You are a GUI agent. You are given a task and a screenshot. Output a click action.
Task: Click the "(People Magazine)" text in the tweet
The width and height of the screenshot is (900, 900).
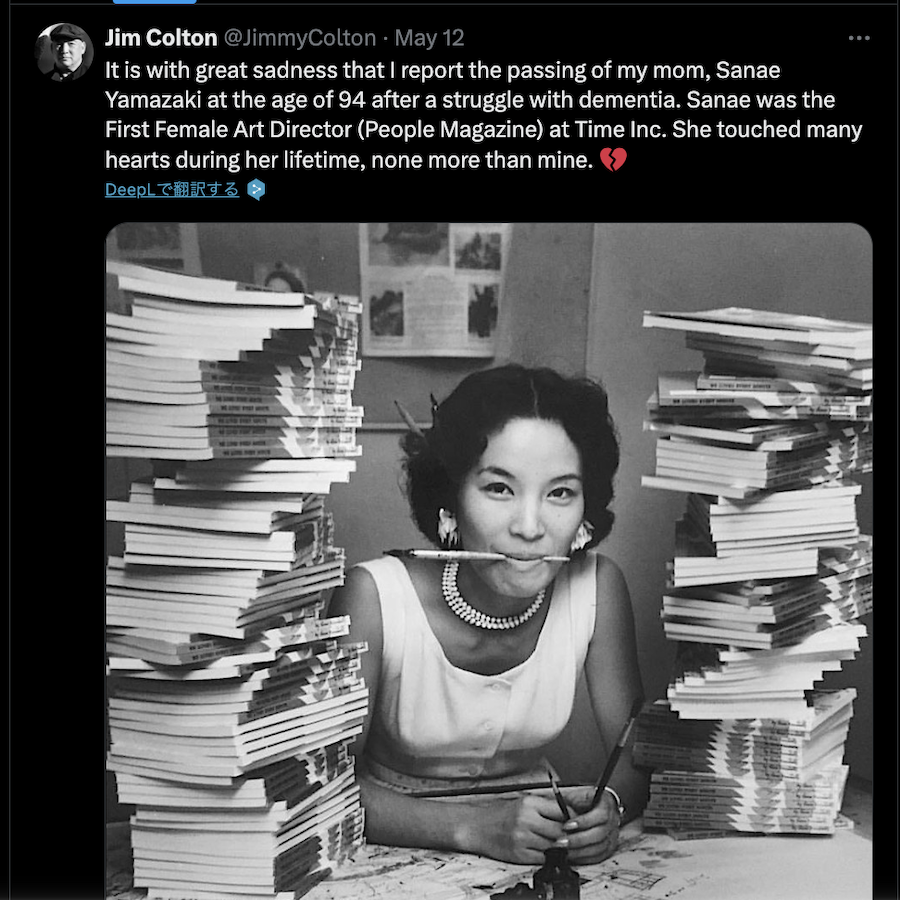451,130
